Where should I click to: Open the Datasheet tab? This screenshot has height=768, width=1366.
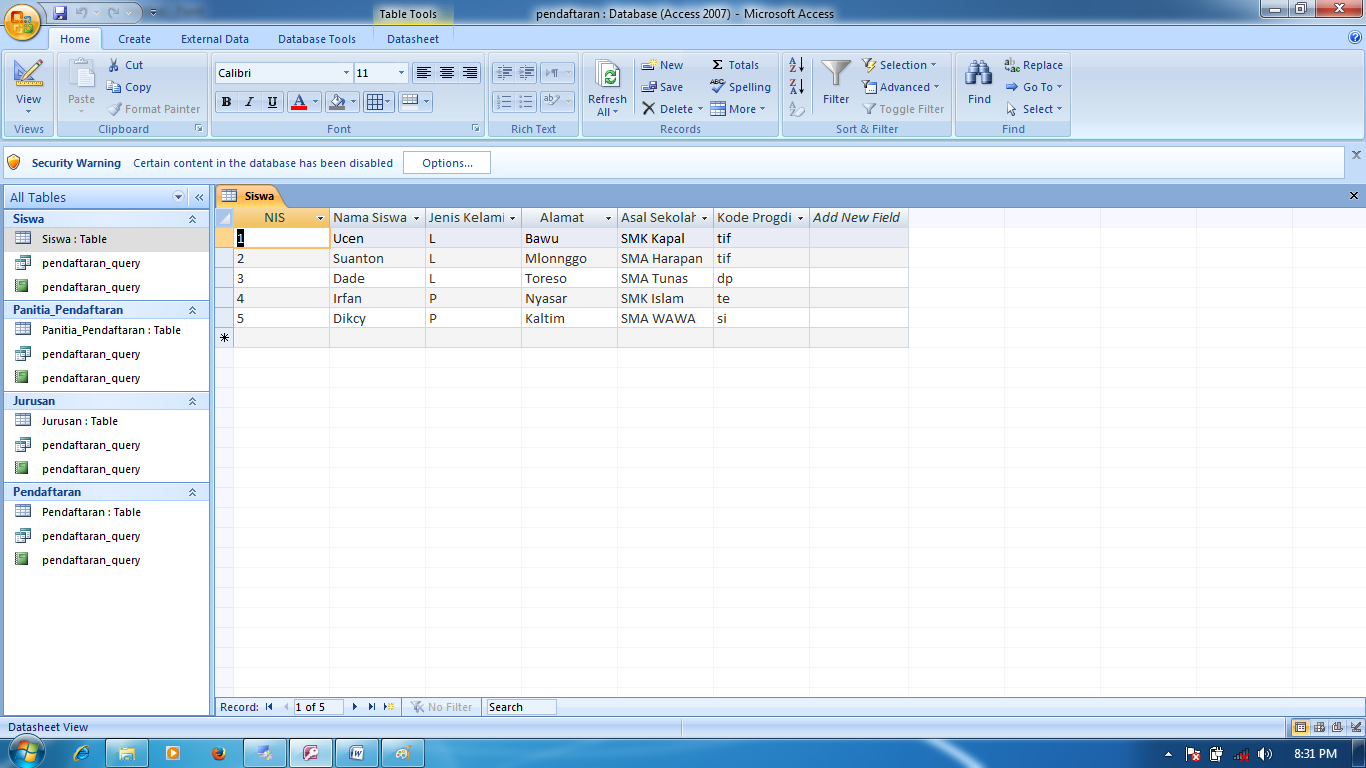click(x=413, y=39)
